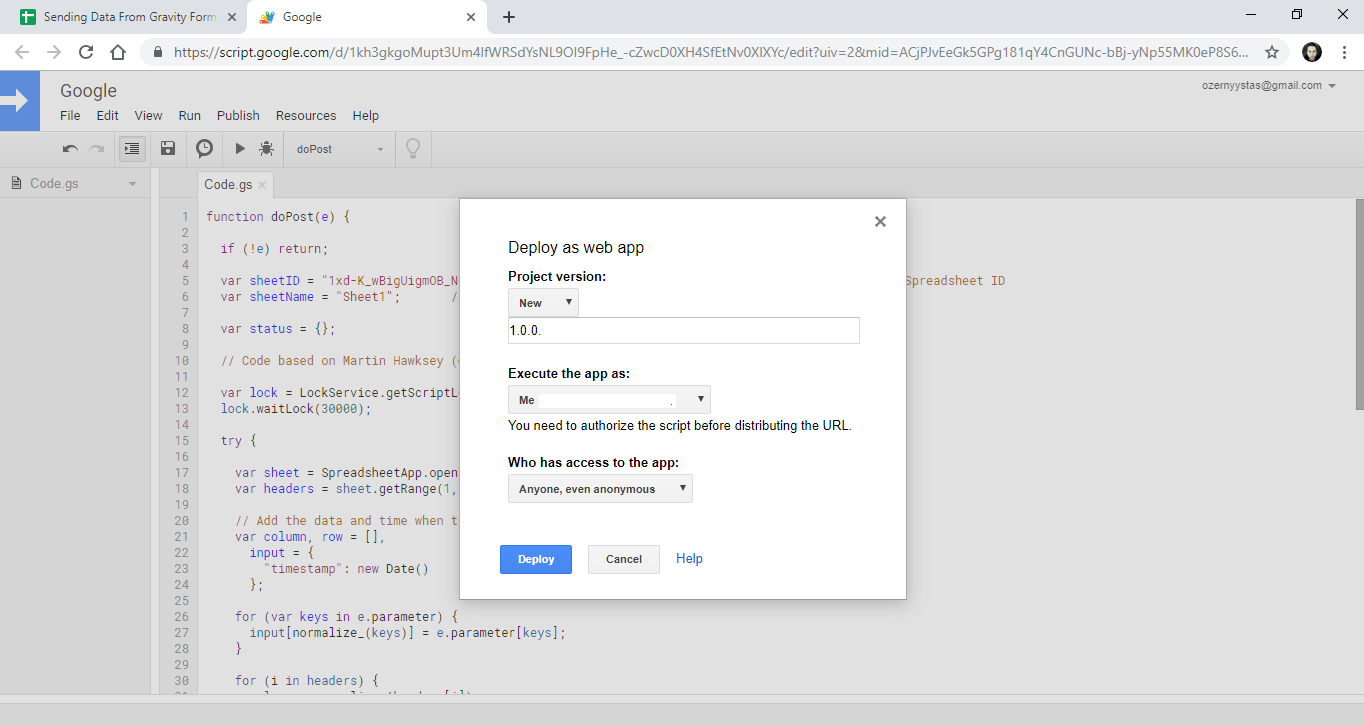Click the code editor vertical scrollbar

point(1358,304)
